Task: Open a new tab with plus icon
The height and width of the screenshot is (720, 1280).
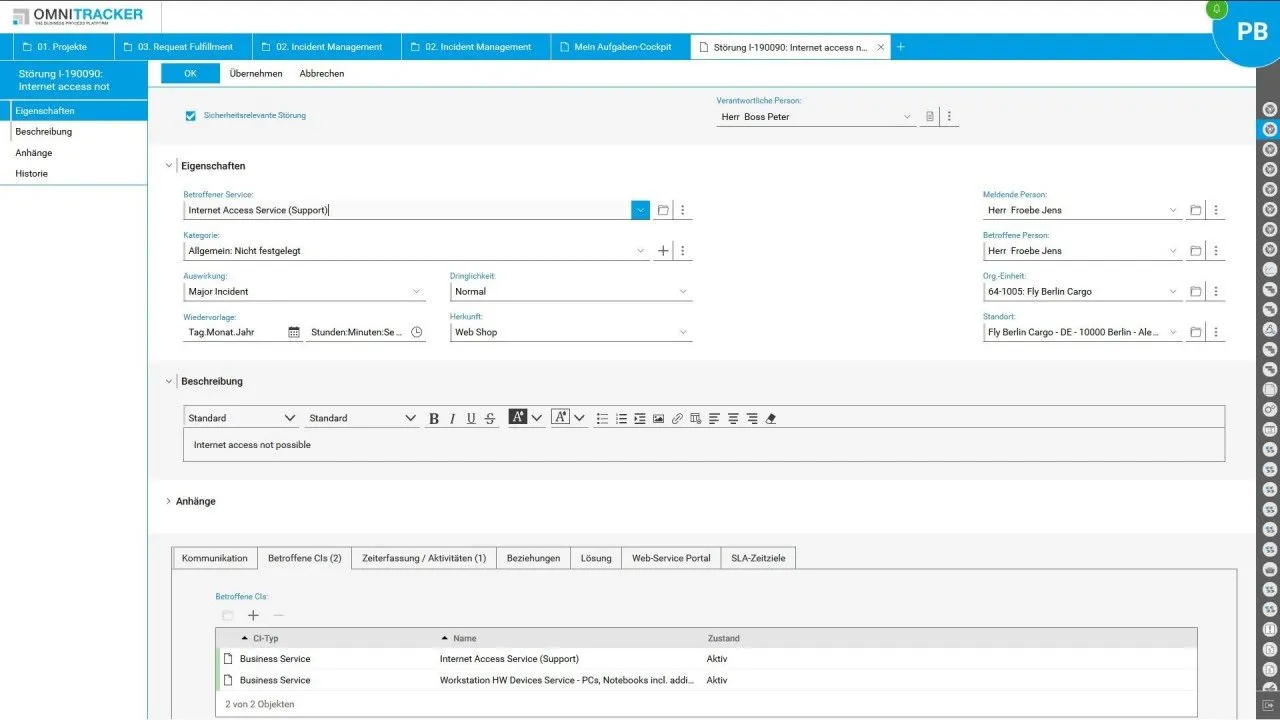Action: point(900,47)
